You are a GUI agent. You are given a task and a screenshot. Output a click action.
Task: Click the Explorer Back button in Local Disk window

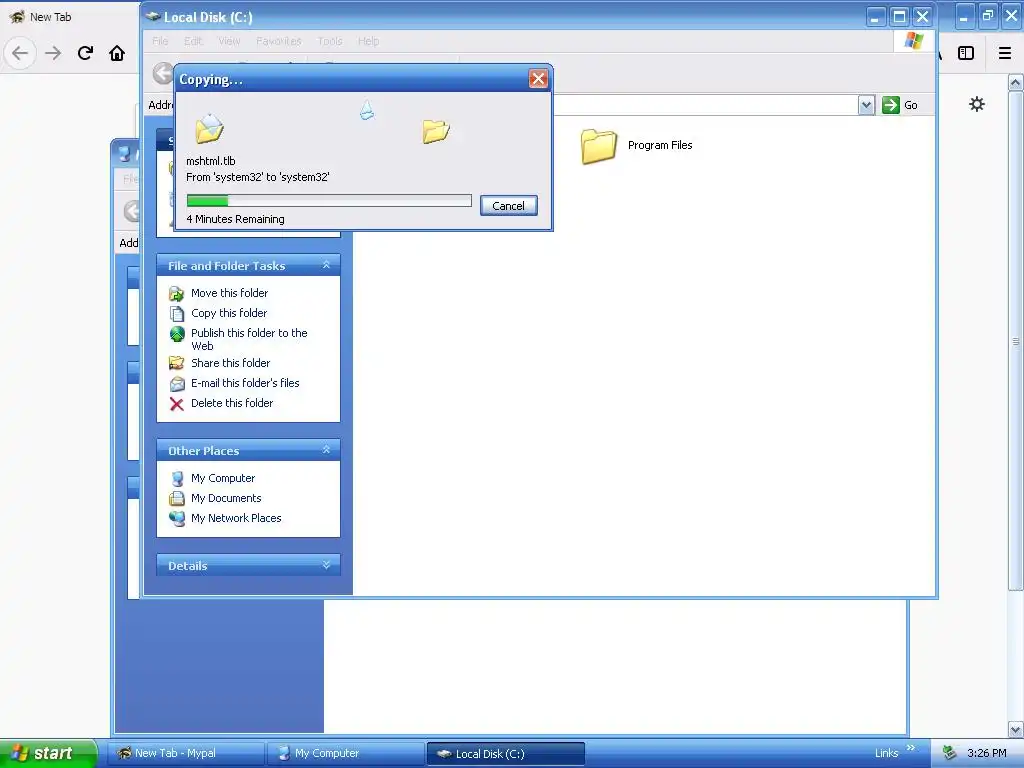coord(163,73)
